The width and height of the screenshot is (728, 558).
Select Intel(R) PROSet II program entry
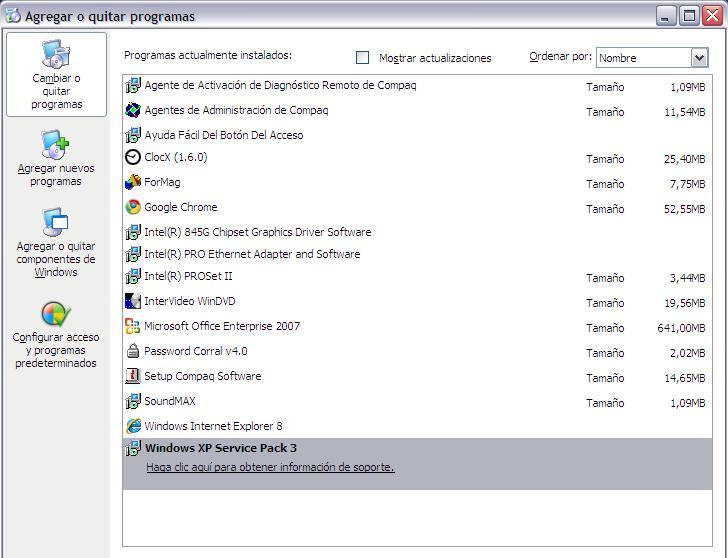pyautogui.click(x=188, y=277)
